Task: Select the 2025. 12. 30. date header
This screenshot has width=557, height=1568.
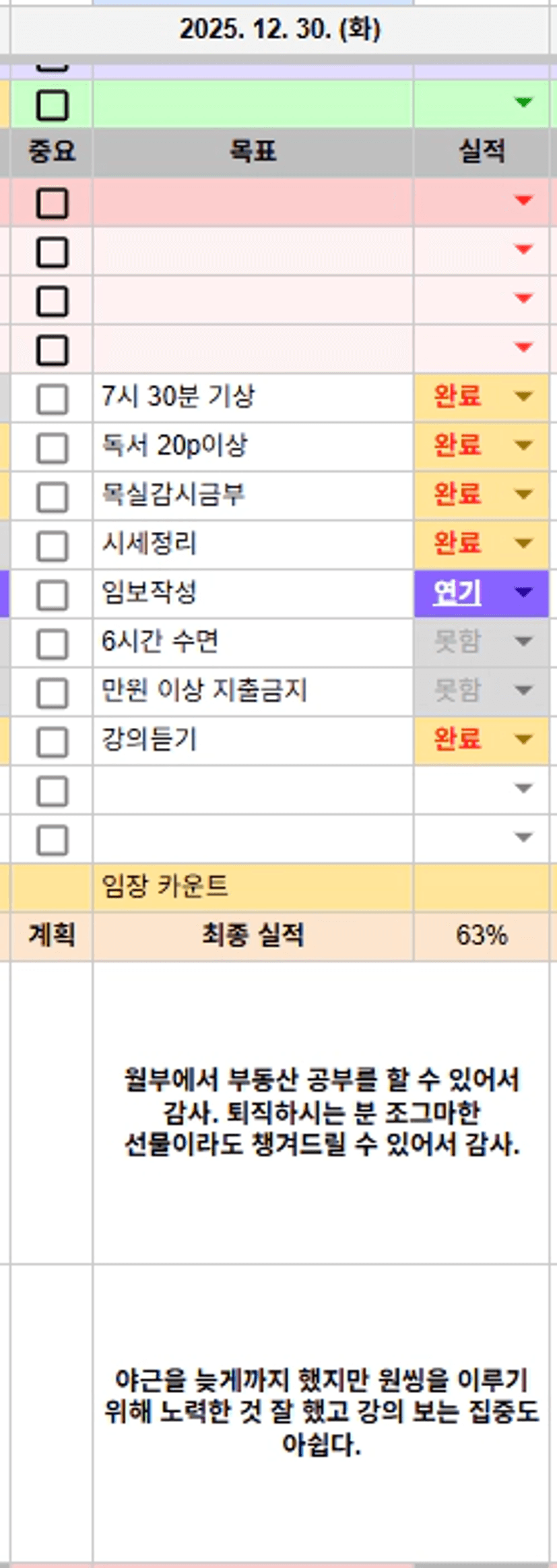Action: [x=280, y=30]
